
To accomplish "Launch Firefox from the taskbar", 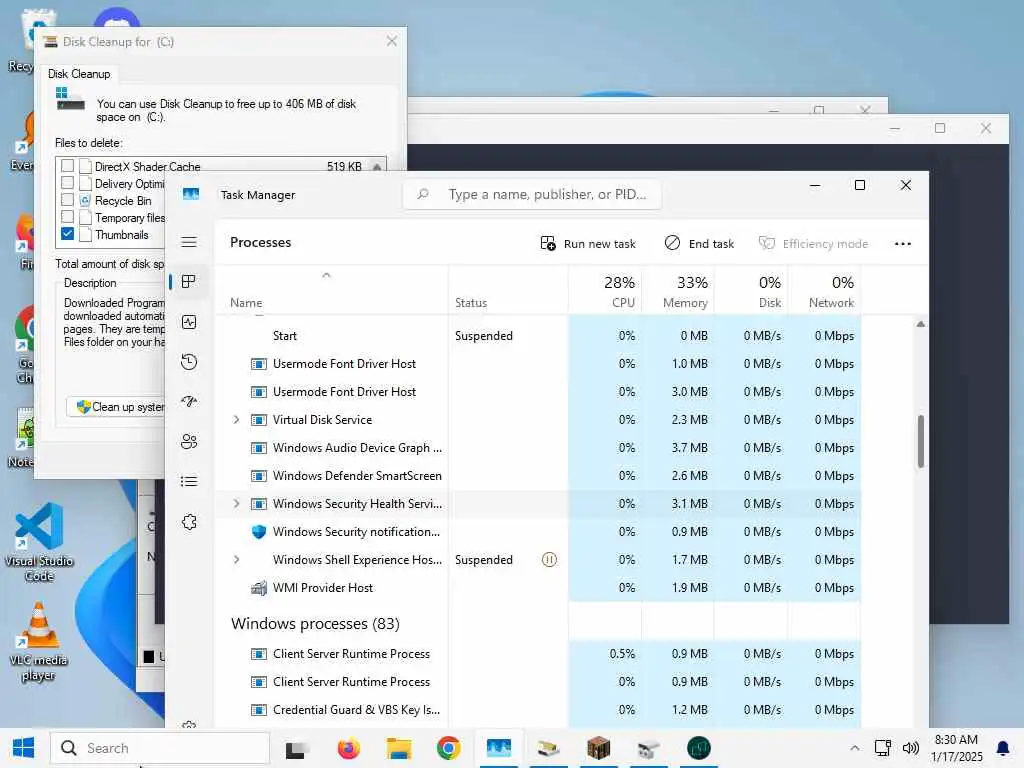I will (349, 748).
